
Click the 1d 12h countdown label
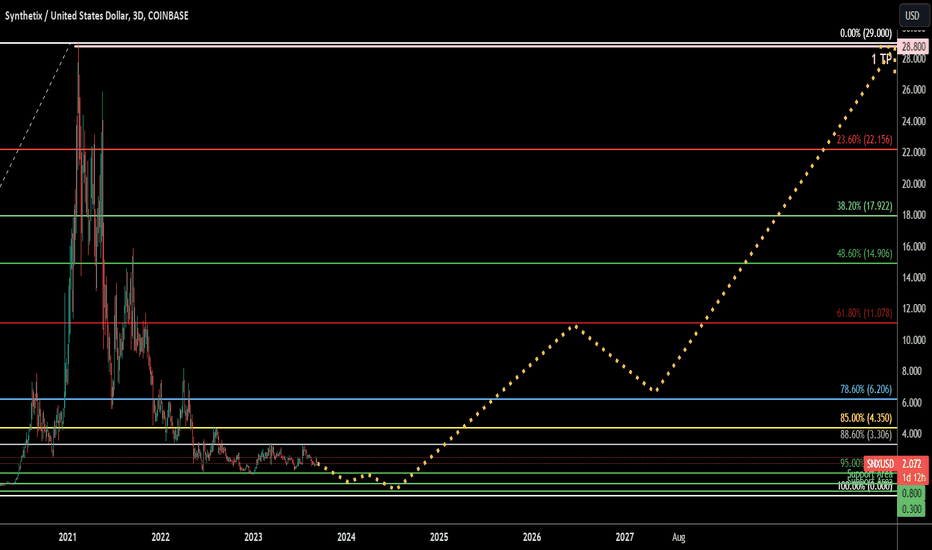coord(912,477)
